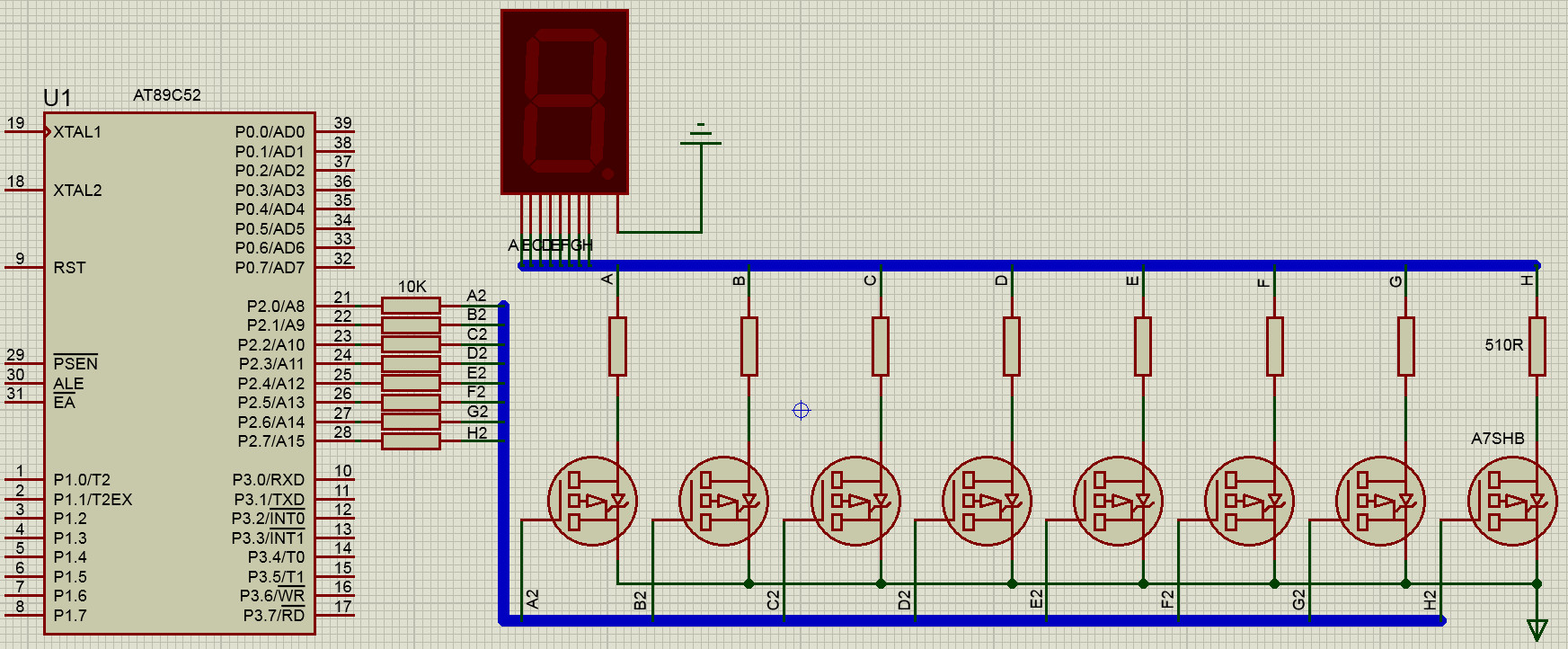Click the ground symbol near the display
The height and width of the screenshot is (649, 1568).
[x=701, y=134]
